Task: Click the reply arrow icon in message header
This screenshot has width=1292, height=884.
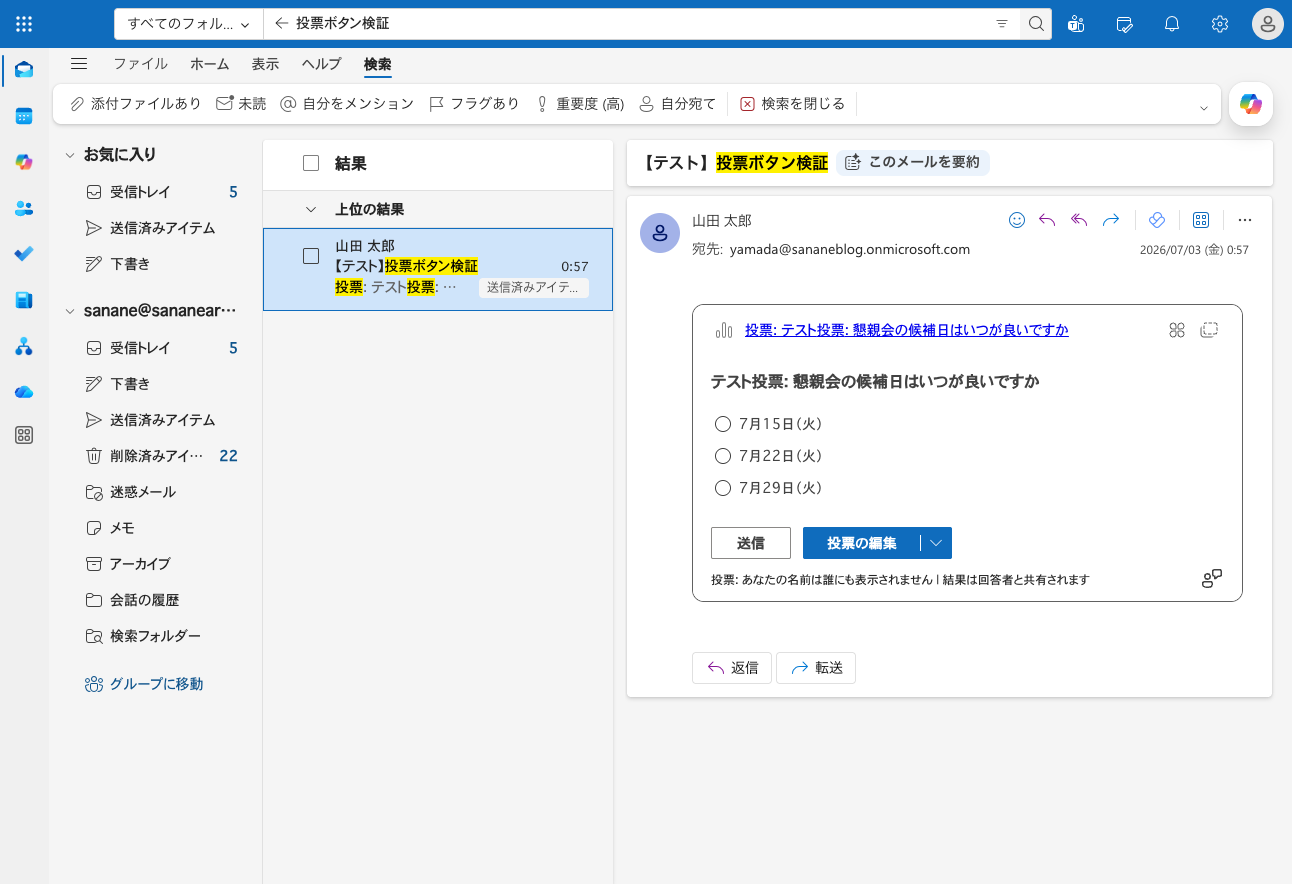Action: tap(1047, 220)
